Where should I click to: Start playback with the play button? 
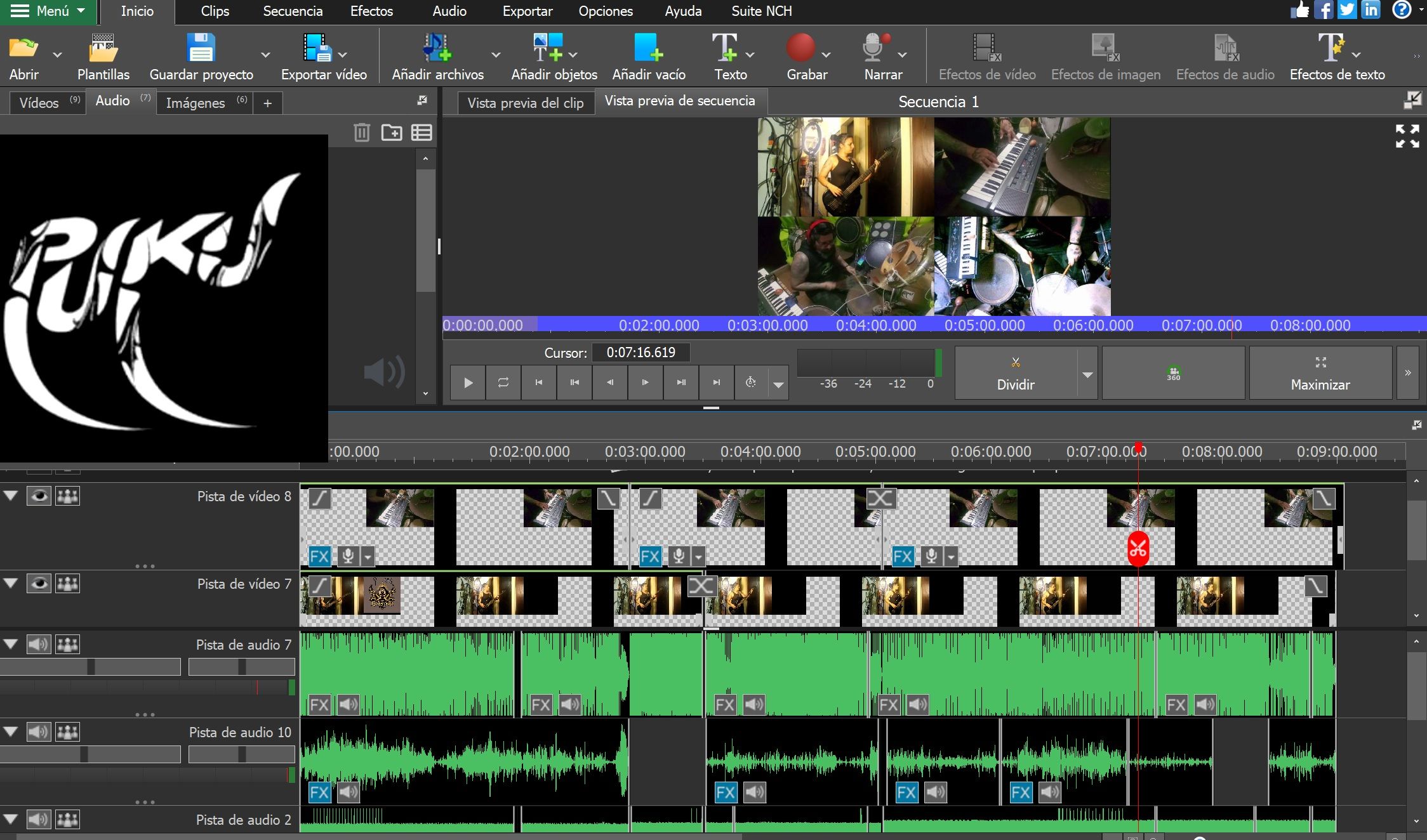tap(468, 383)
